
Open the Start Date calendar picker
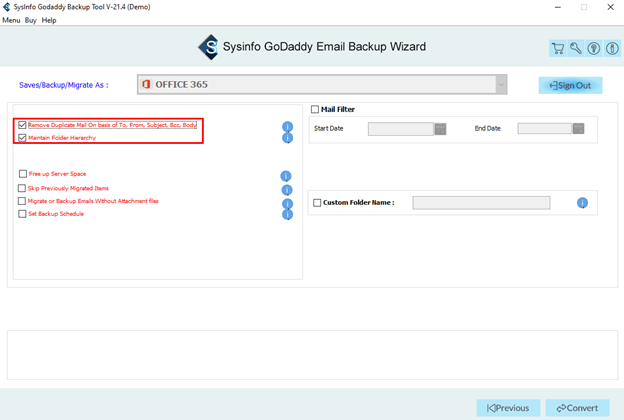click(440, 129)
